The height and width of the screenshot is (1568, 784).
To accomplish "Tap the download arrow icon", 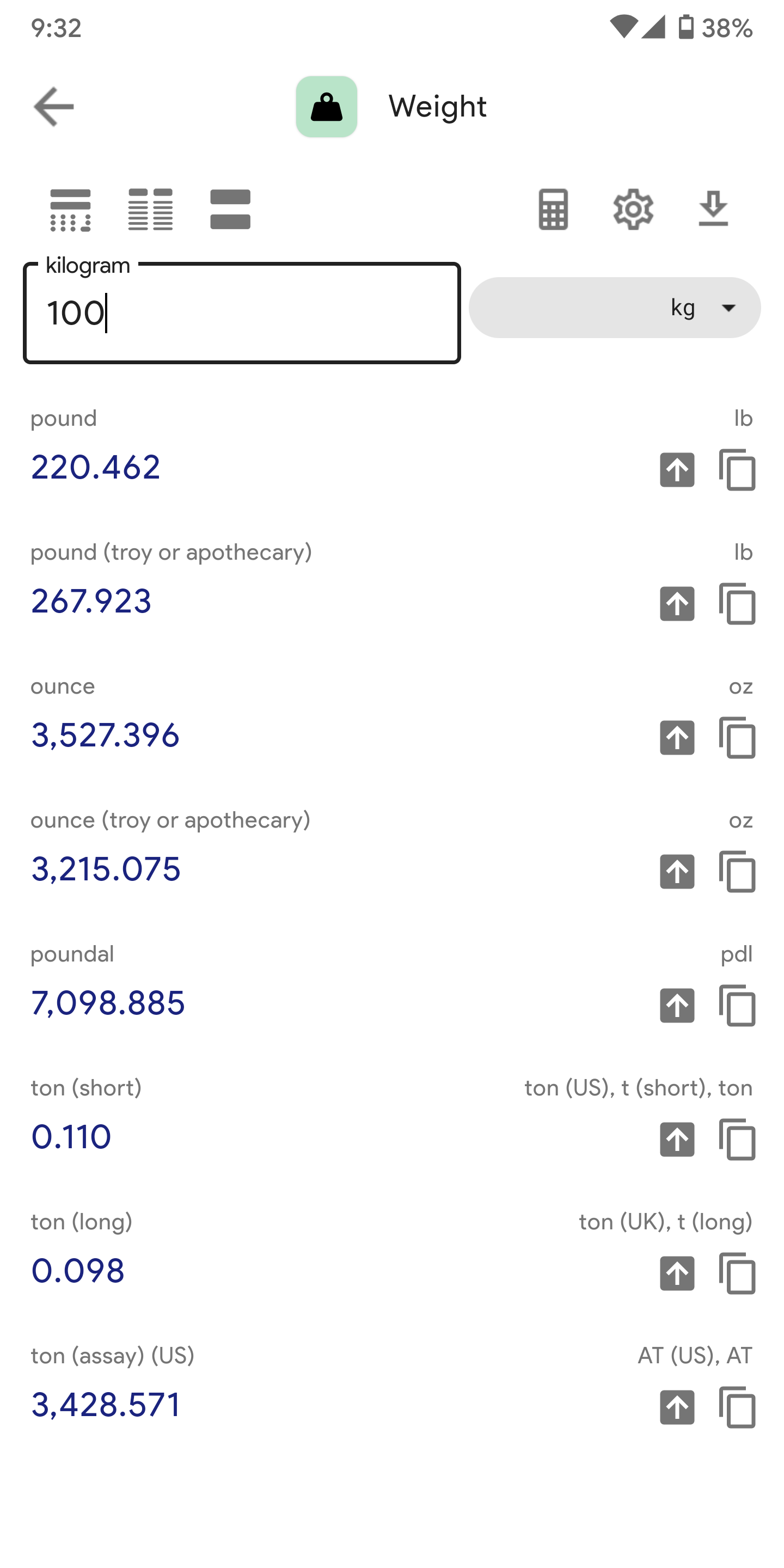I will (713, 209).
